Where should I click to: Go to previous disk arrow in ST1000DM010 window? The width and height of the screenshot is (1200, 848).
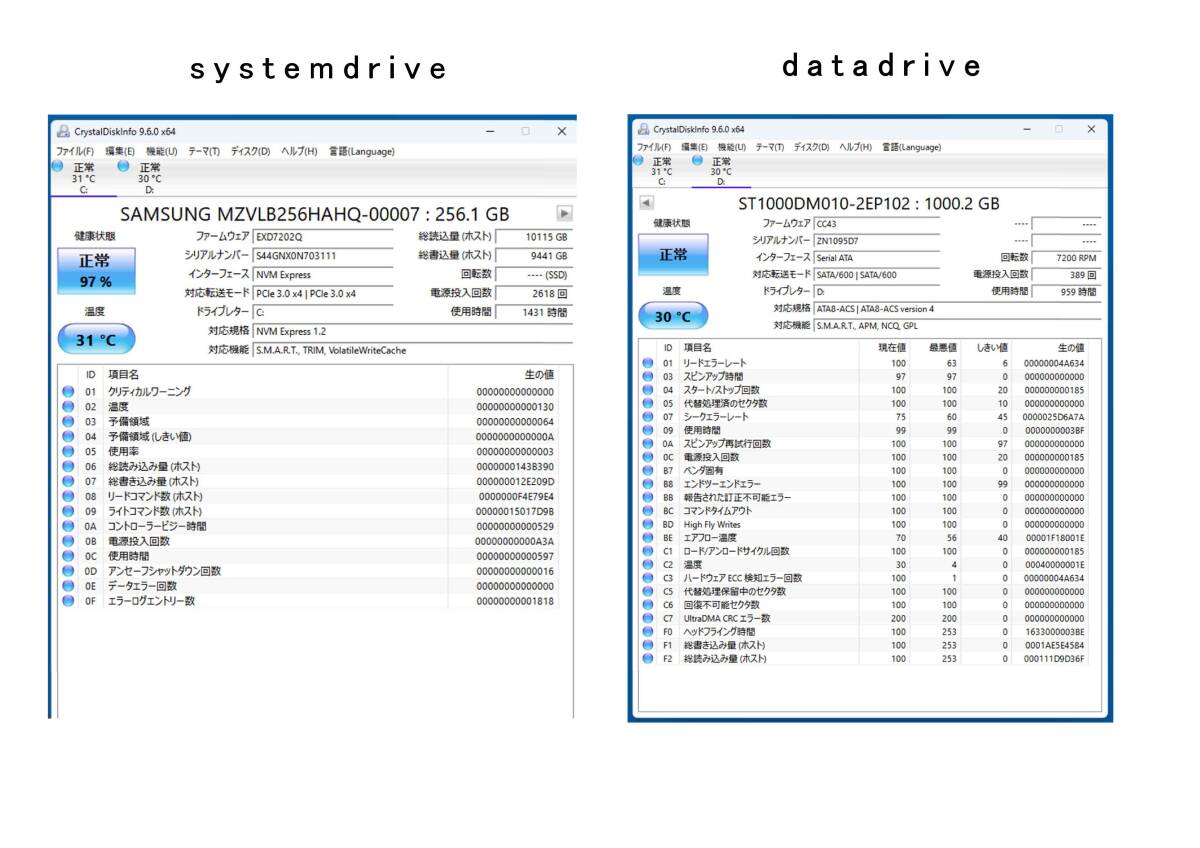[646, 204]
